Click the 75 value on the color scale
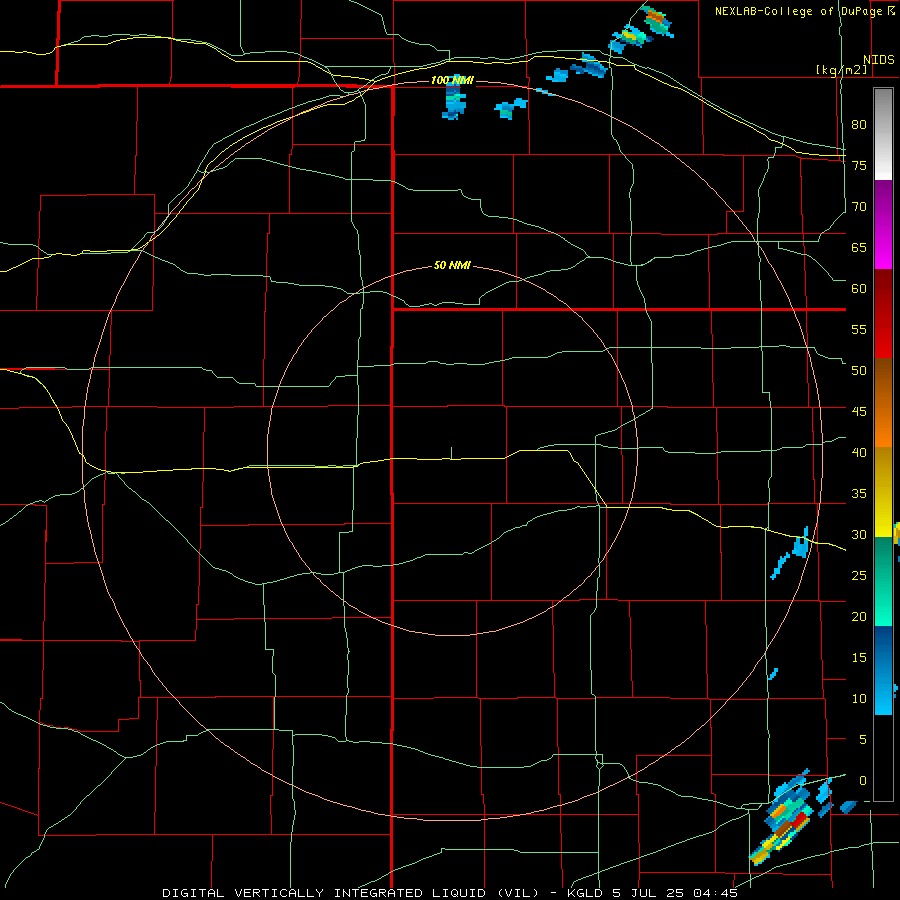The height and width of the screenshot is (900, 900). (859, 166)
